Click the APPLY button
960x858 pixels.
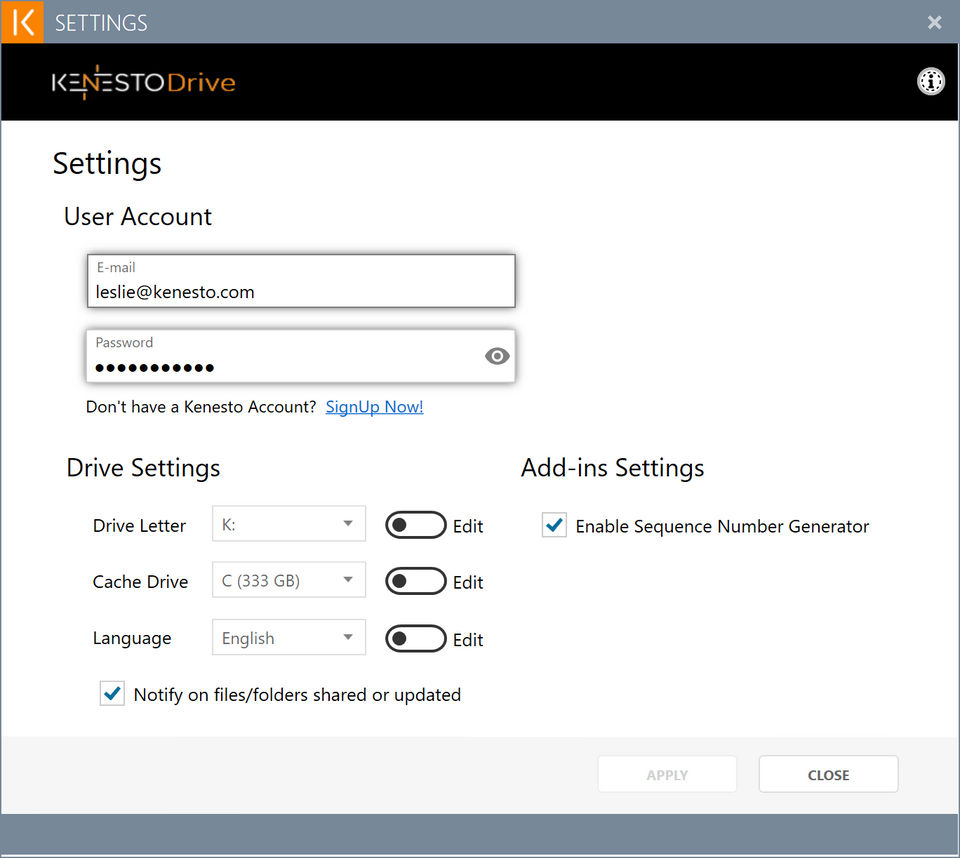click(x=667, y=775)
